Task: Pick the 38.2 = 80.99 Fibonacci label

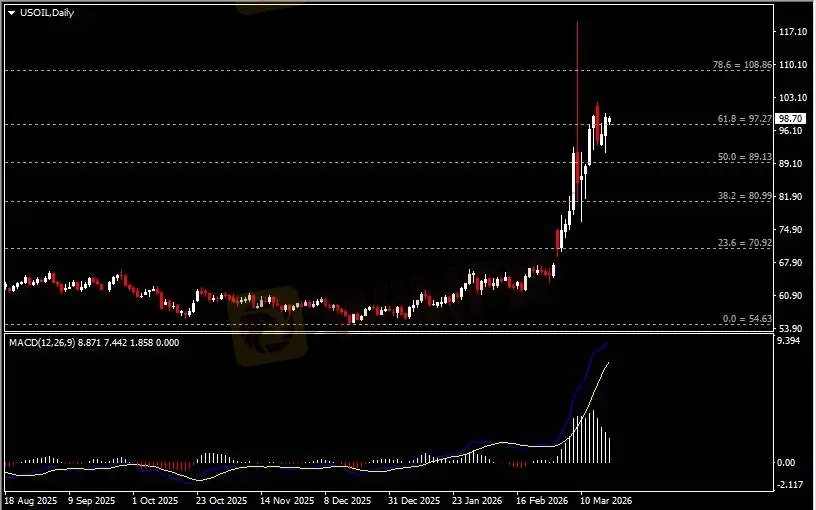Action: pyautogui.click(x=745, y=196)
